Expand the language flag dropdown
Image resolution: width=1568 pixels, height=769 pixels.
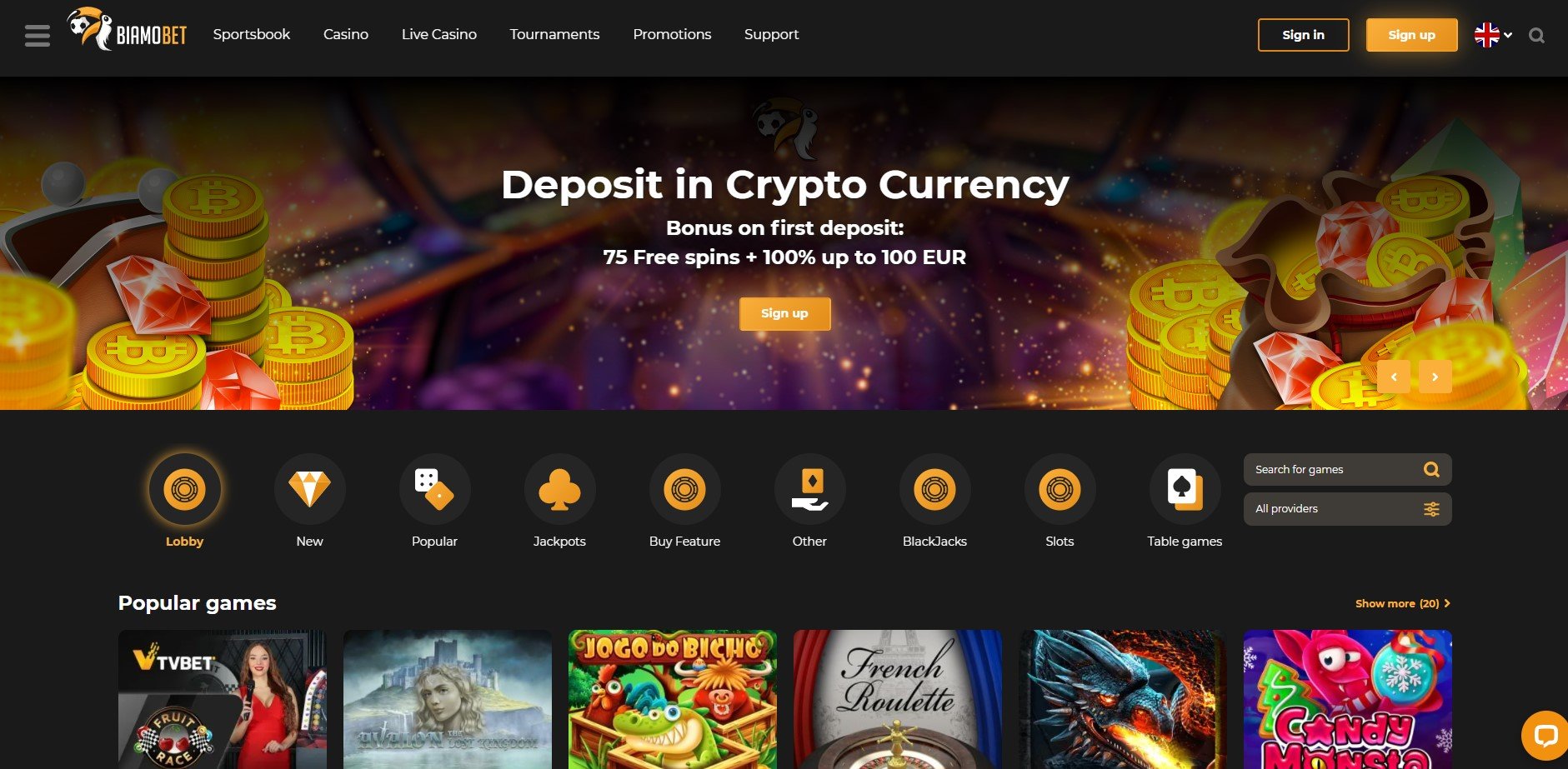point(1493,35)
